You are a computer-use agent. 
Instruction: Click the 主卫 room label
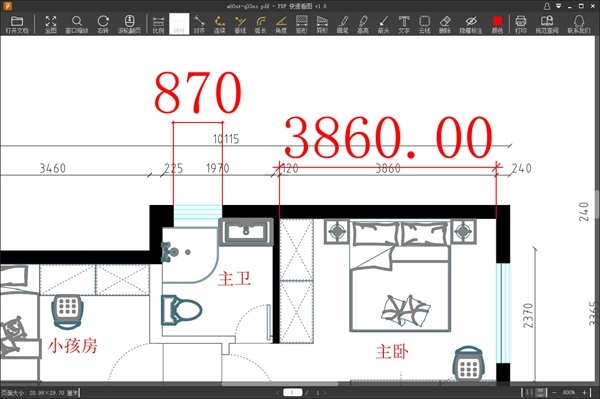click(x=234, y=279)
